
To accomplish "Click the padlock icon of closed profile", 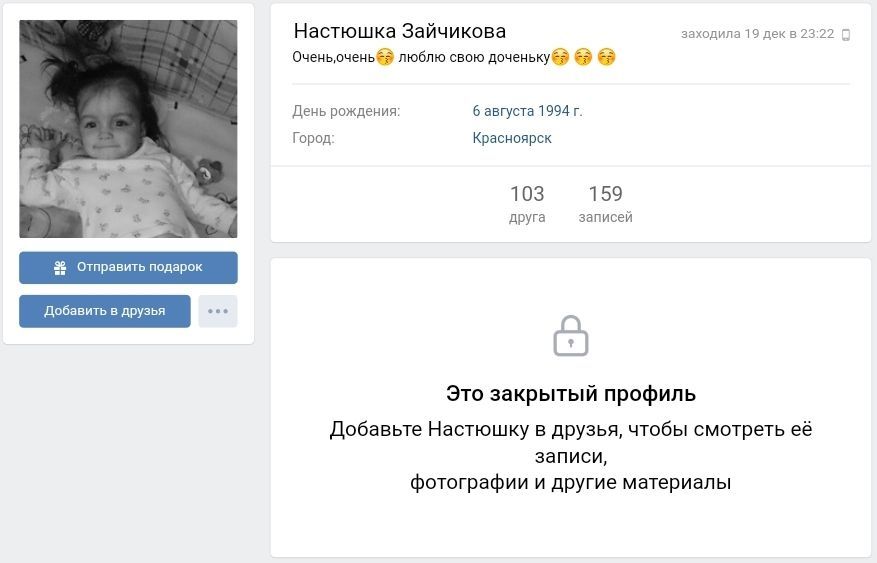I will pos(570,336).
